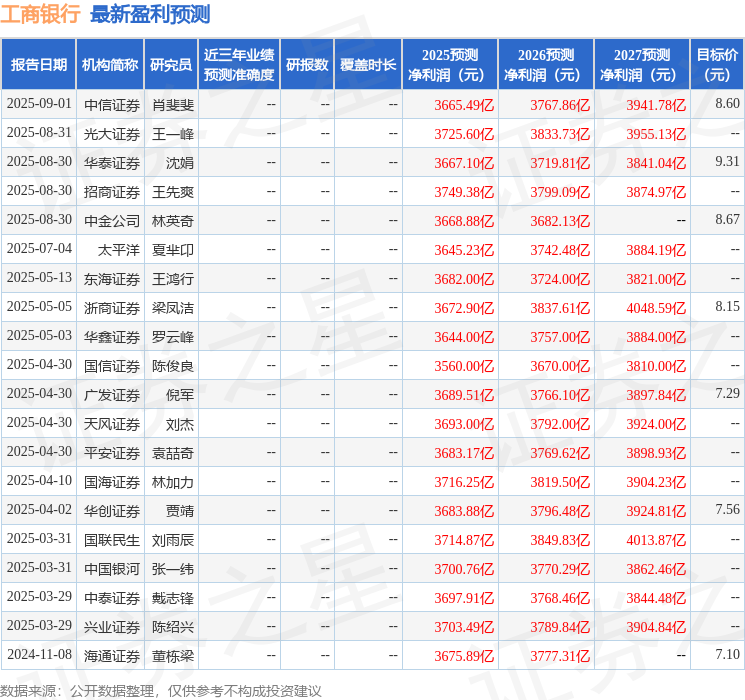Click target price 7.10
This screenshot has width=745, height=700.
click(727, 654)
